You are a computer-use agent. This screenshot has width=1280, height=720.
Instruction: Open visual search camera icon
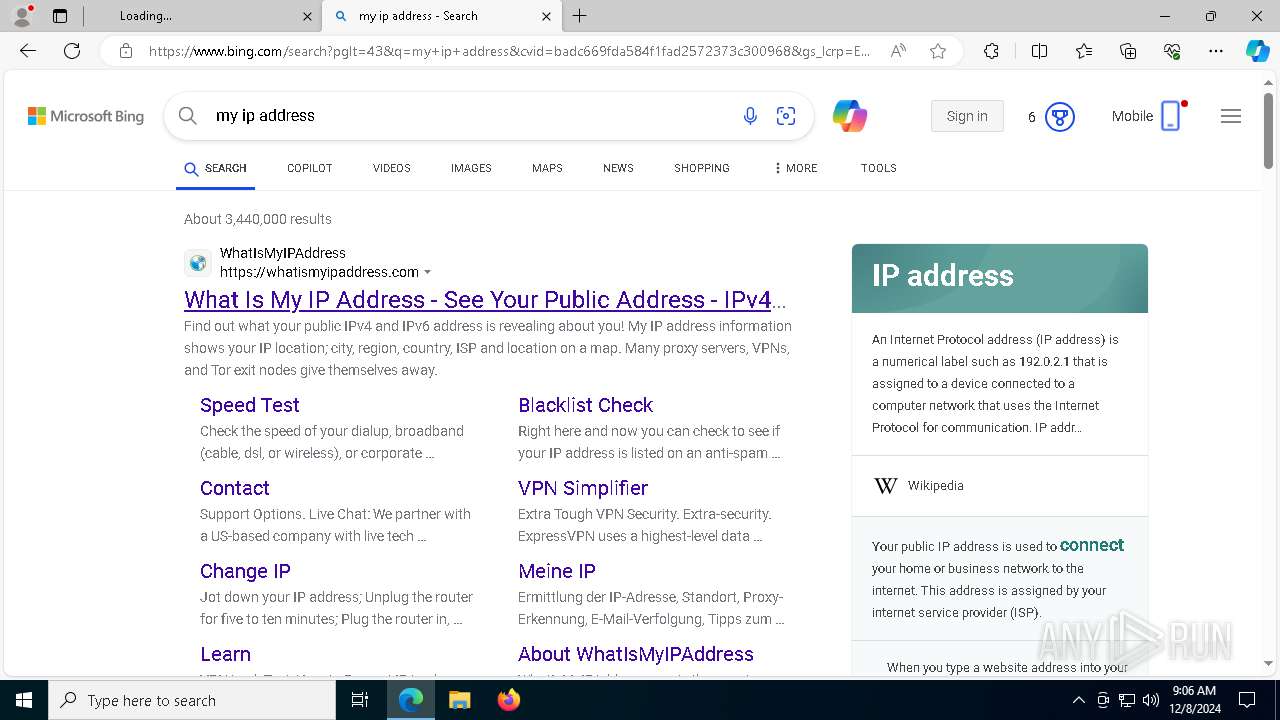786,116
